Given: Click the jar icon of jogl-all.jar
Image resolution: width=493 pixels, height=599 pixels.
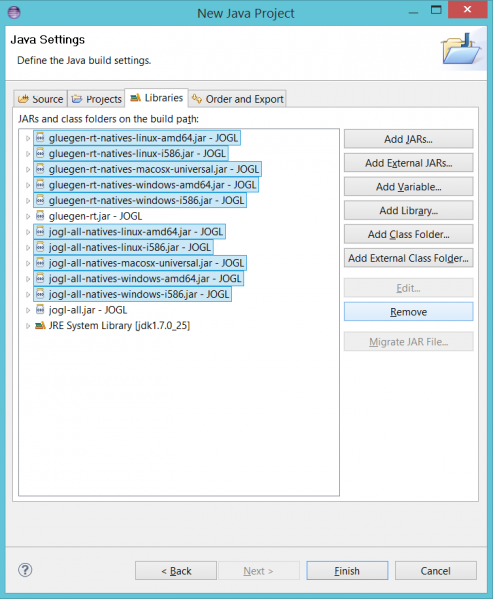Looking at the screenshot, I should coord(40,310).
